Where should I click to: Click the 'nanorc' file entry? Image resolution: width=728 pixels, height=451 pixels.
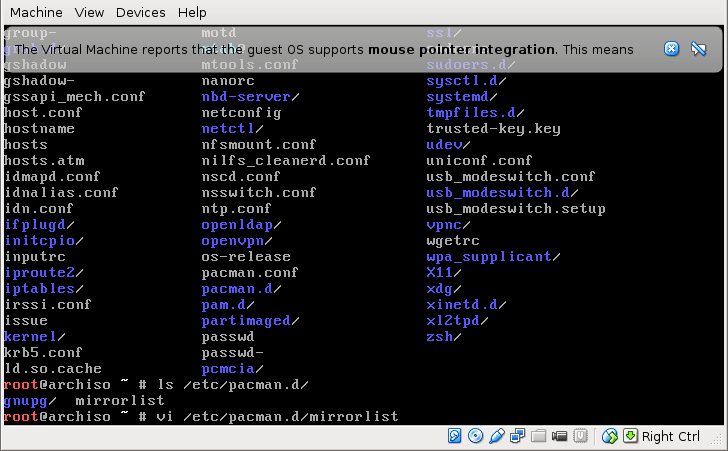[x=228, y=81]
